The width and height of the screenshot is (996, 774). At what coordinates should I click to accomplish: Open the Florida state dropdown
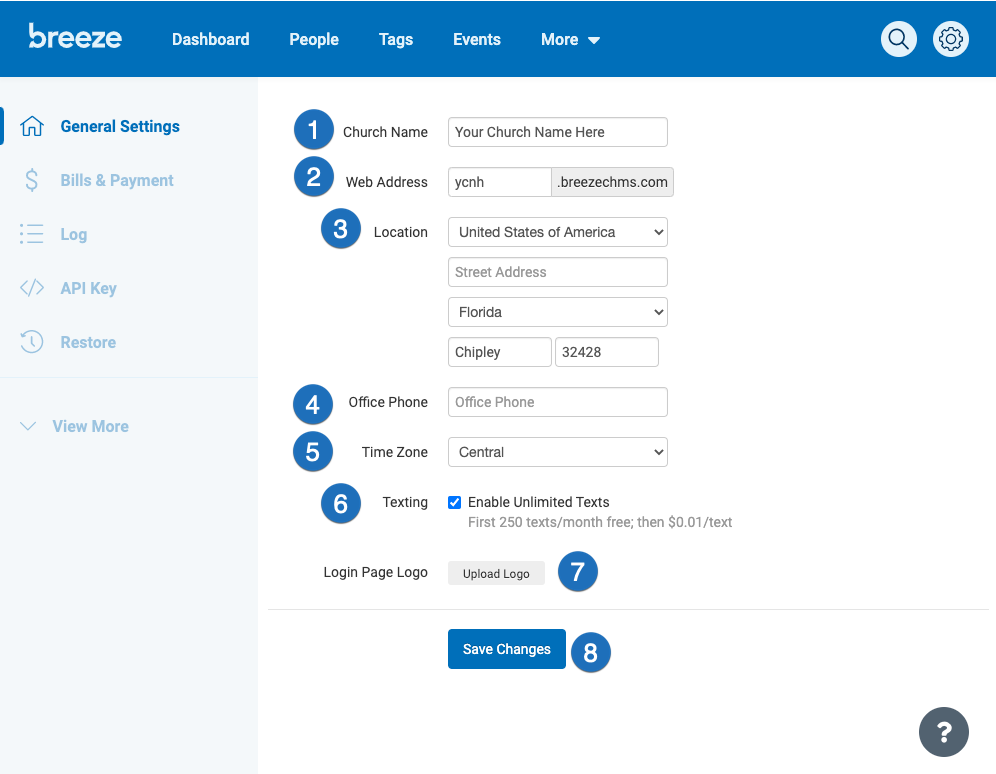pos(557,311)
